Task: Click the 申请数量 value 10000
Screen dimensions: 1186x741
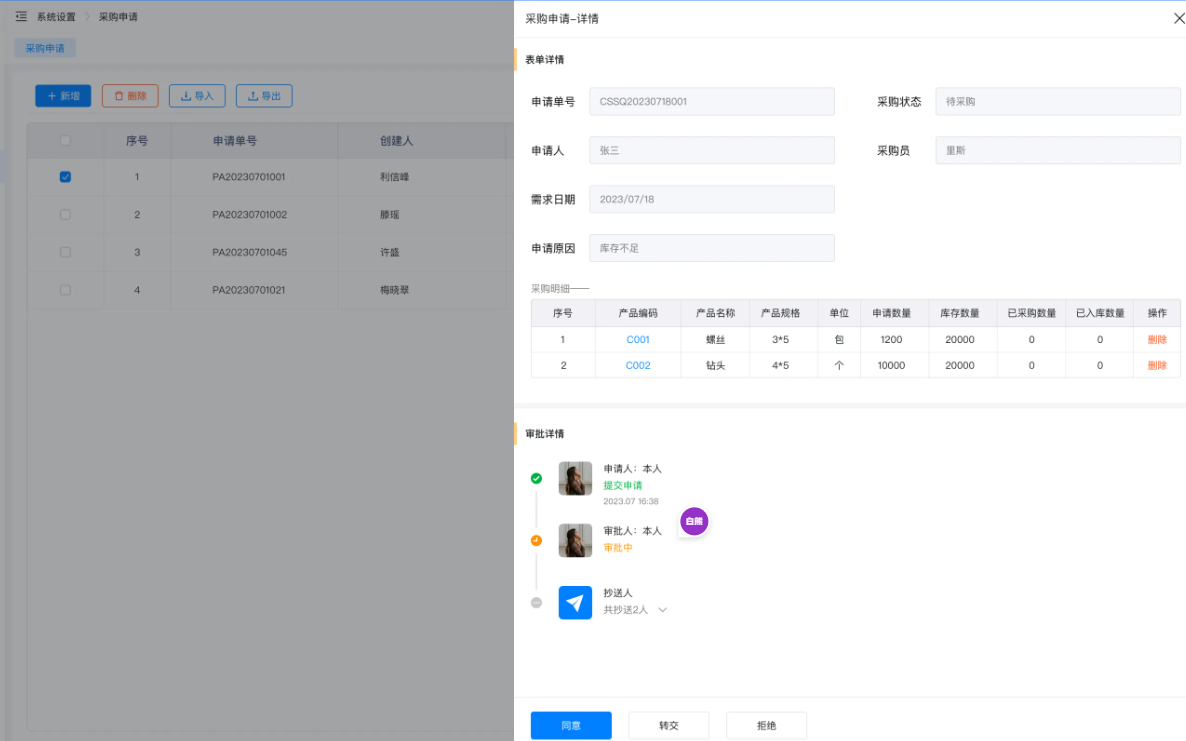Action: point(891,365)
